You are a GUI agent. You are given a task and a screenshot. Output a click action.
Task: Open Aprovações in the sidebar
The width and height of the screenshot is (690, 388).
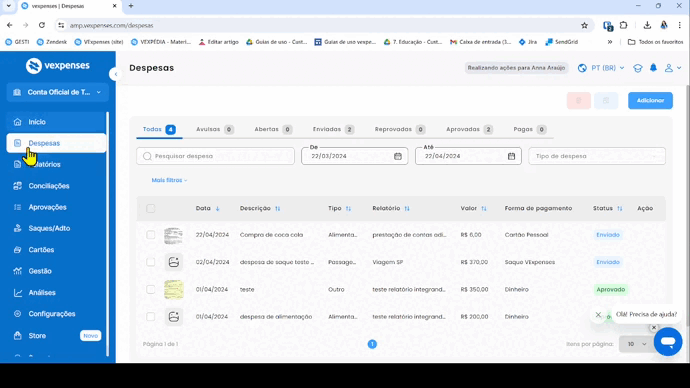tap(56, 207)
